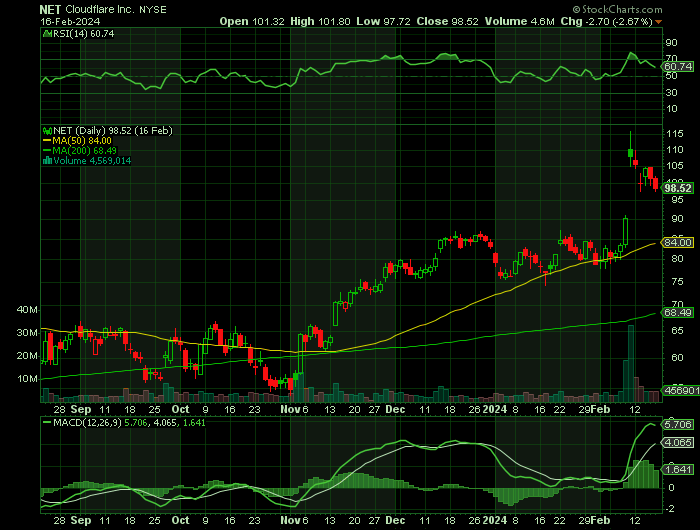
Task: Click the 30 label on RSI axis
Action: pos(671,92)
